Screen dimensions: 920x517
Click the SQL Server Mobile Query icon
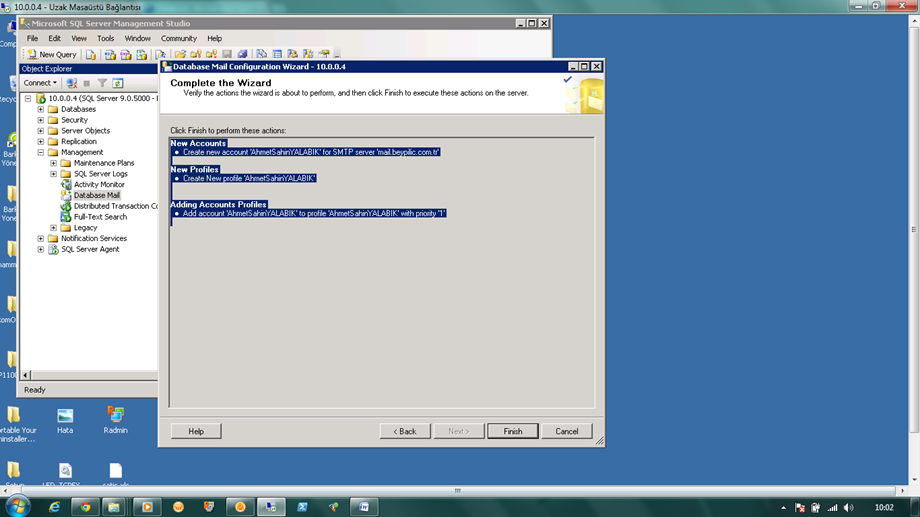click(x=160, y=55)
